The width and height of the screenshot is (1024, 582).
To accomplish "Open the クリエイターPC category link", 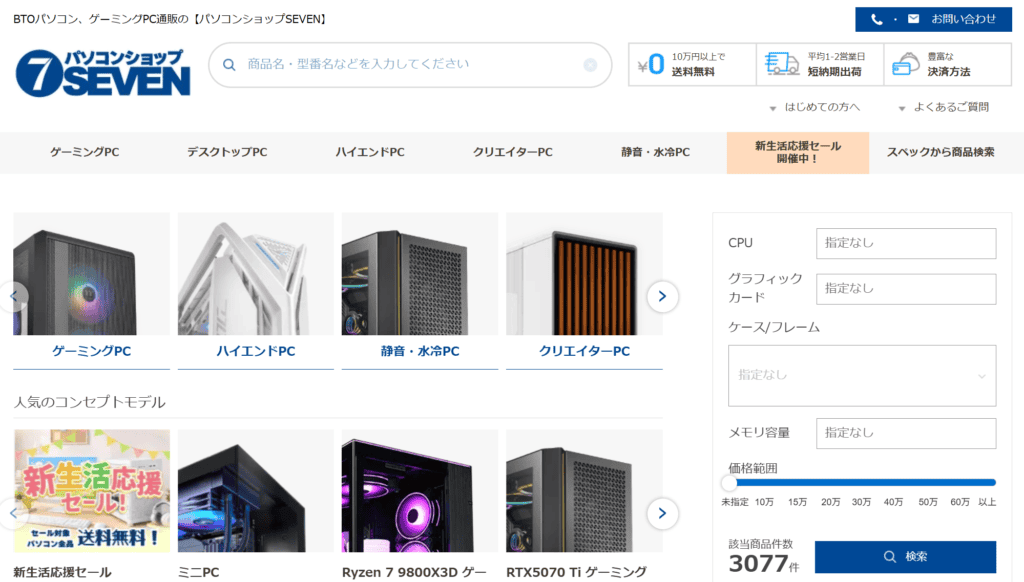I will (584, 350).
